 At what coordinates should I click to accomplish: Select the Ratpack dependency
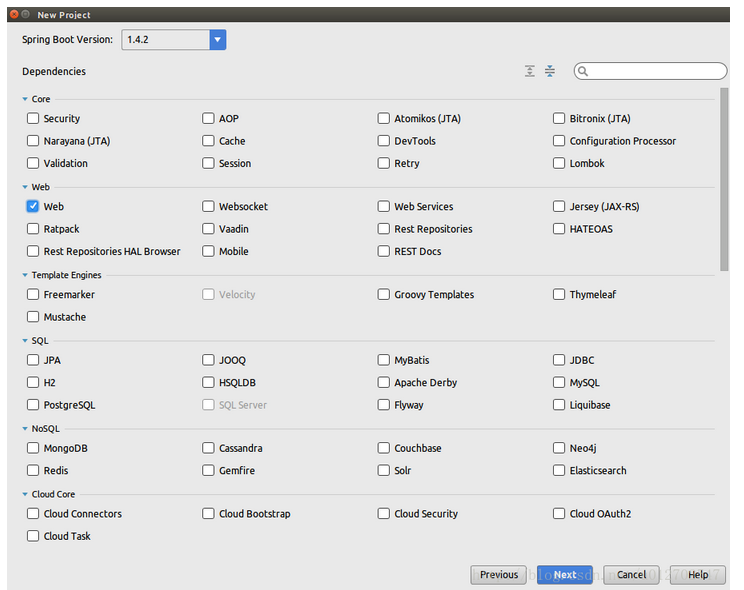(x=33, y=229)
